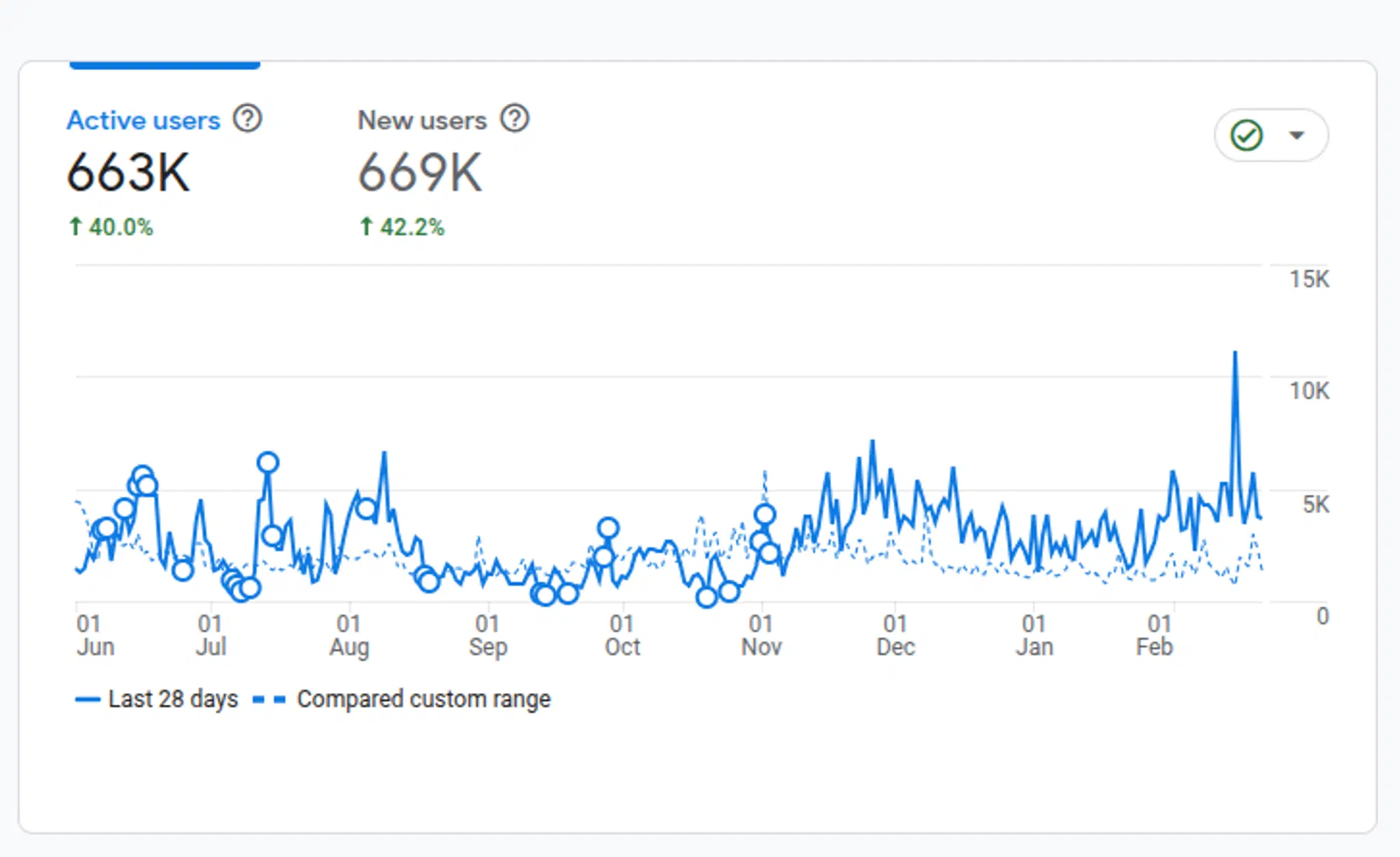1400x857 pixels.
Task: Toggle the Compared custom range series
Action: pos(422,698)
